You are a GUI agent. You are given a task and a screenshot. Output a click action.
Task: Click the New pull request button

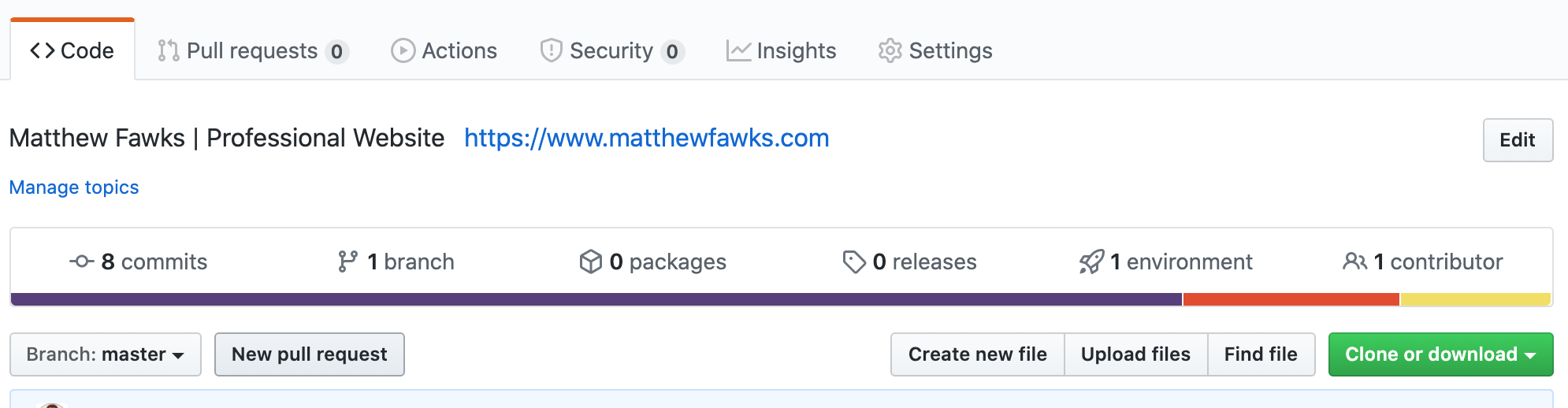[x=310, y=354]
